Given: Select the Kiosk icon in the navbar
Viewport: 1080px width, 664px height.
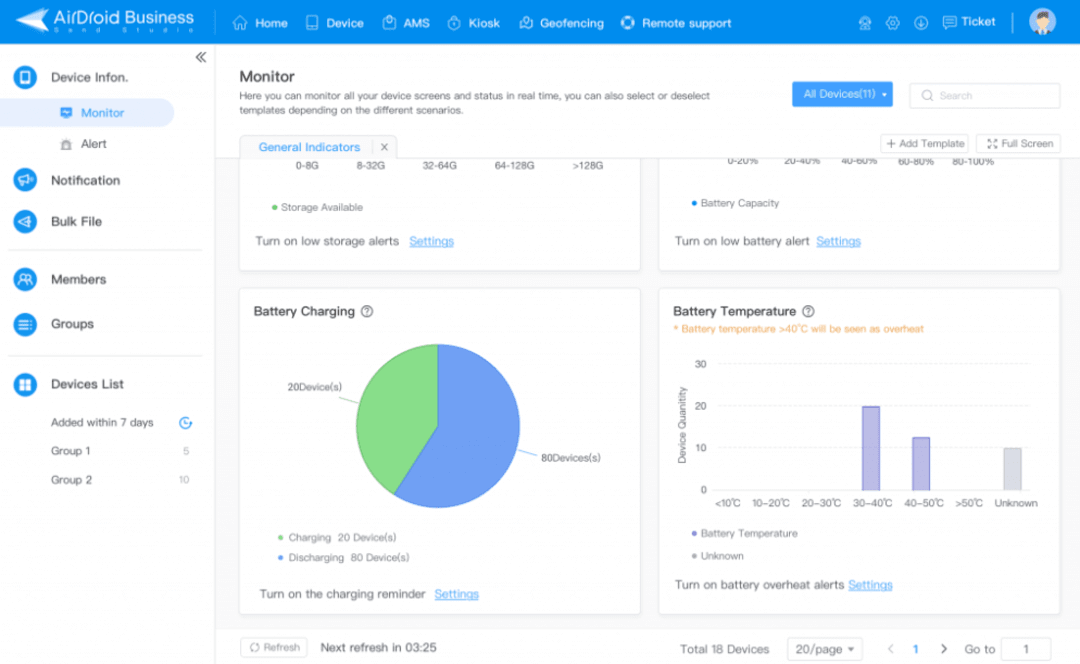Looking at the screenshot, I should pyautogui.click(x=473, y=22).
